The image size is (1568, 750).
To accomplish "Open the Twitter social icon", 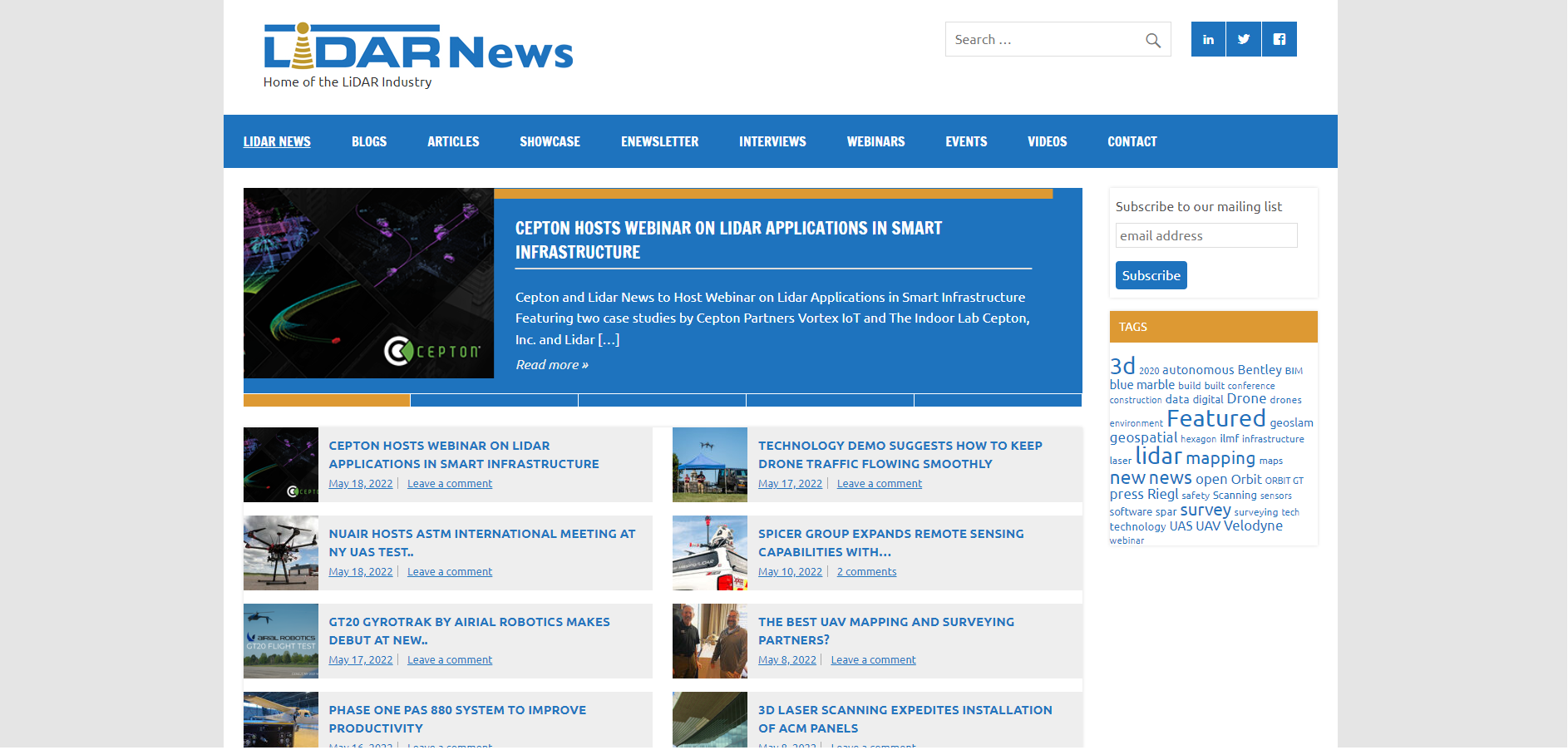I will click(1244, 39).
